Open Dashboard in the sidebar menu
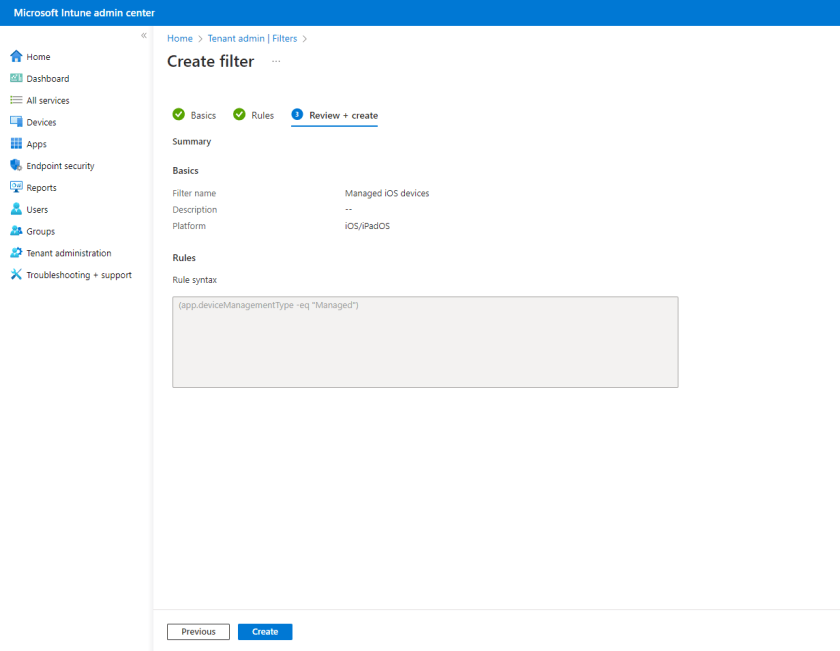The height and width of the screenshot is (651, 840). click(48, 79)
